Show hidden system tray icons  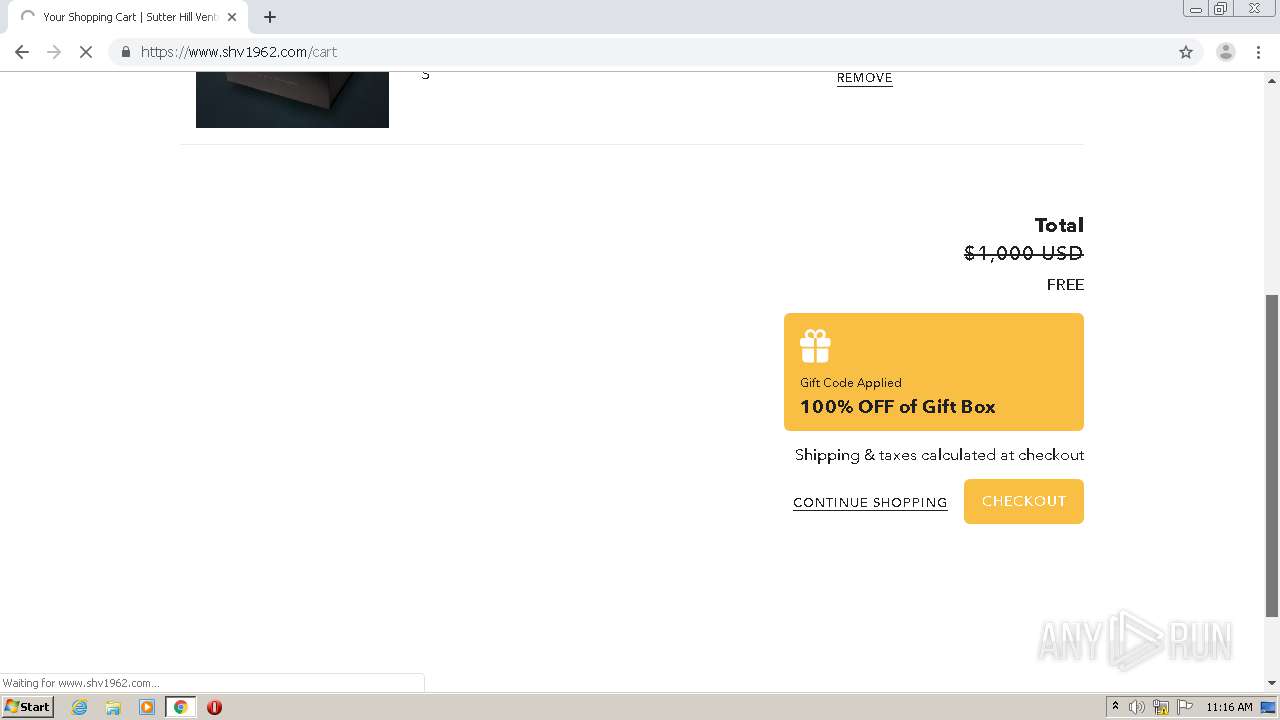pos(1115,707)
